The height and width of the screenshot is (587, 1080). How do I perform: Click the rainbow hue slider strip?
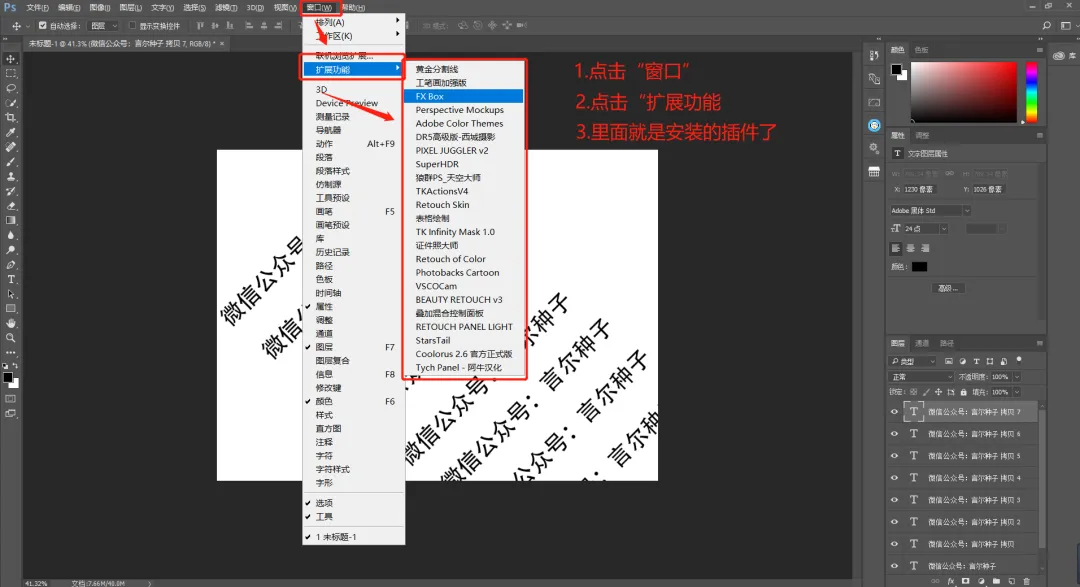pos(1031,92)
